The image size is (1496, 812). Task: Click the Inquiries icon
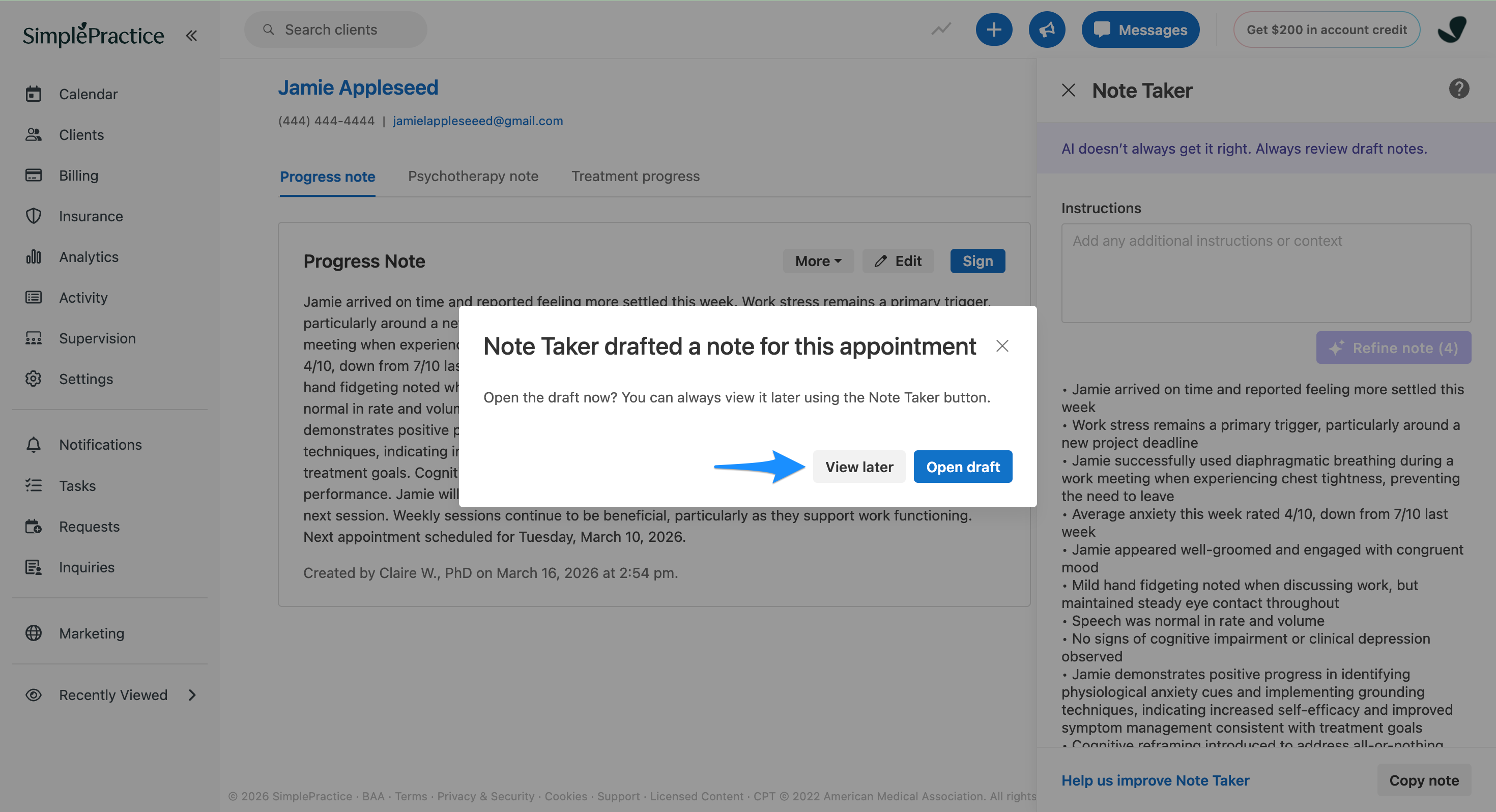[34, 567]
